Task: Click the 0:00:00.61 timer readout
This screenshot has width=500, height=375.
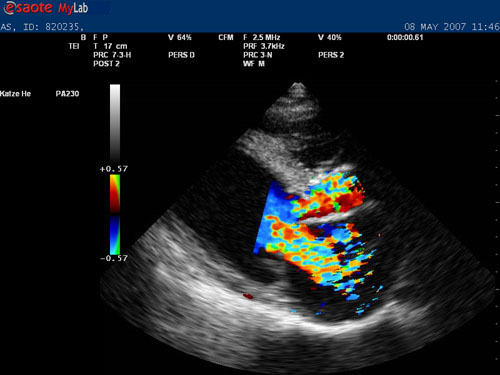Action: (405, 37)
